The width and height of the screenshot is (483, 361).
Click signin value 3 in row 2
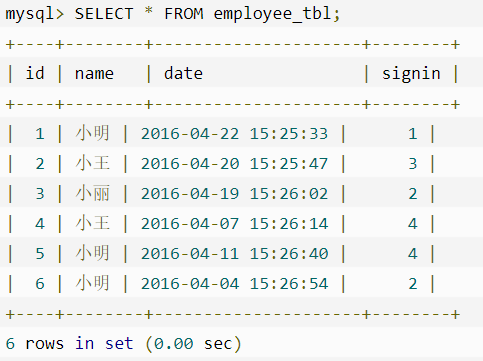point(413,164)
